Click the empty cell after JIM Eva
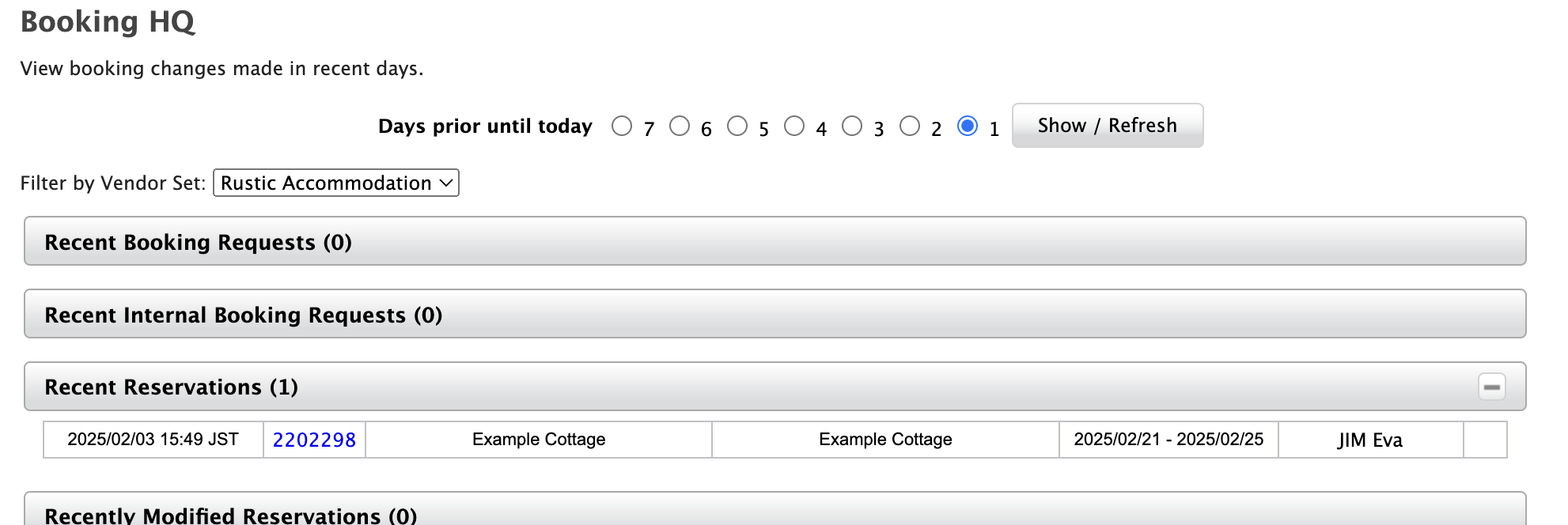Screen dimensions: 1568x525 [1484, 440]
